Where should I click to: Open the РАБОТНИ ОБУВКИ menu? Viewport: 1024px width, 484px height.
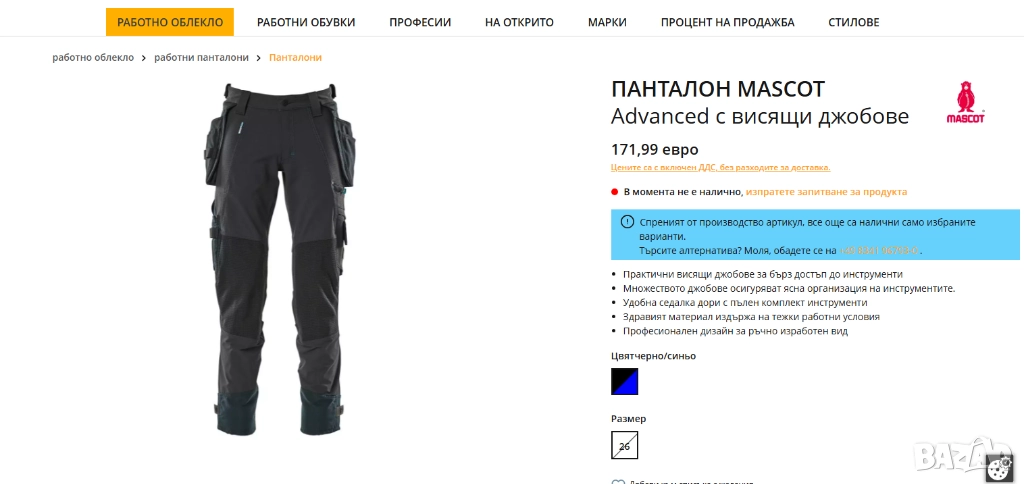[306, 22]
